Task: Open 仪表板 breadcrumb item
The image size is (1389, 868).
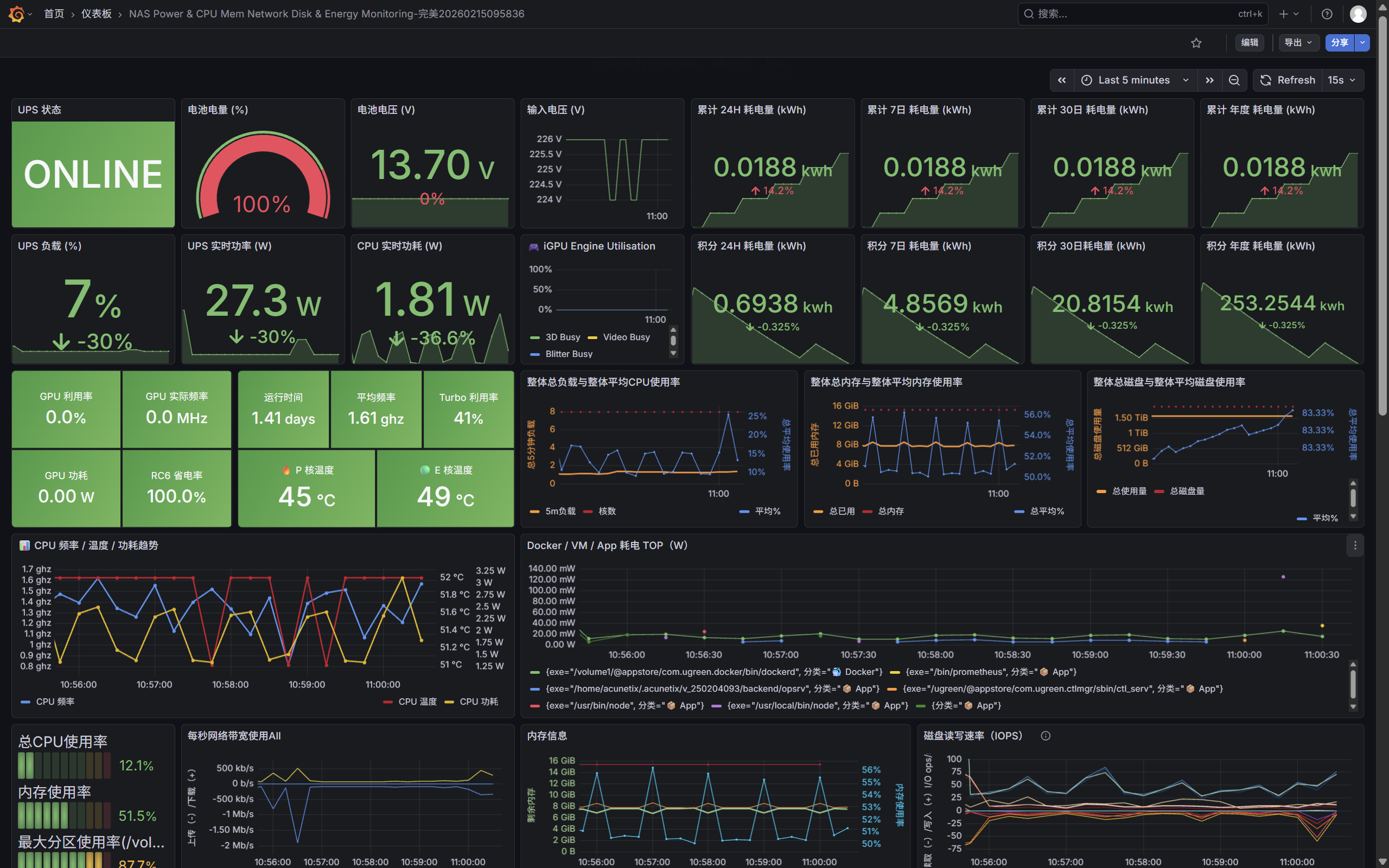Action: click(x=96, y=14)
